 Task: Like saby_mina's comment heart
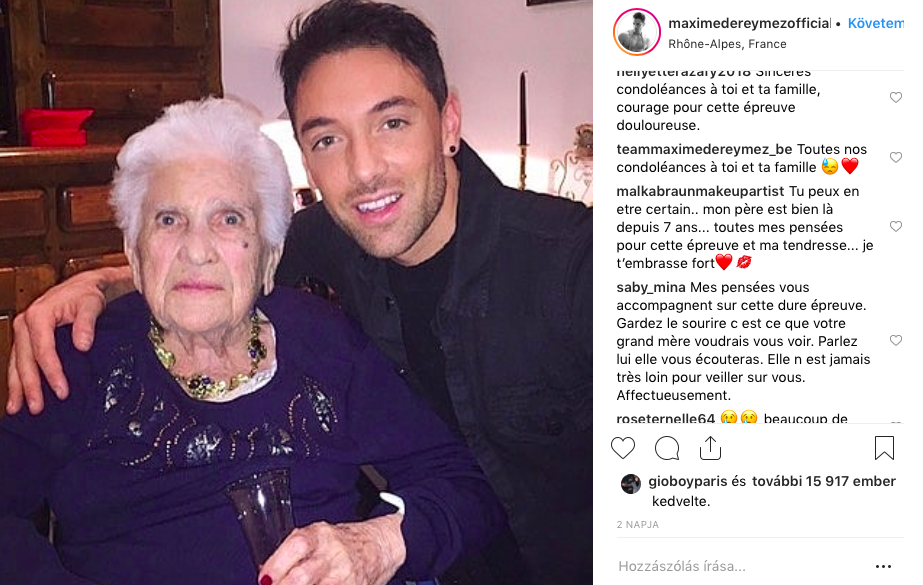click(895, 341)
